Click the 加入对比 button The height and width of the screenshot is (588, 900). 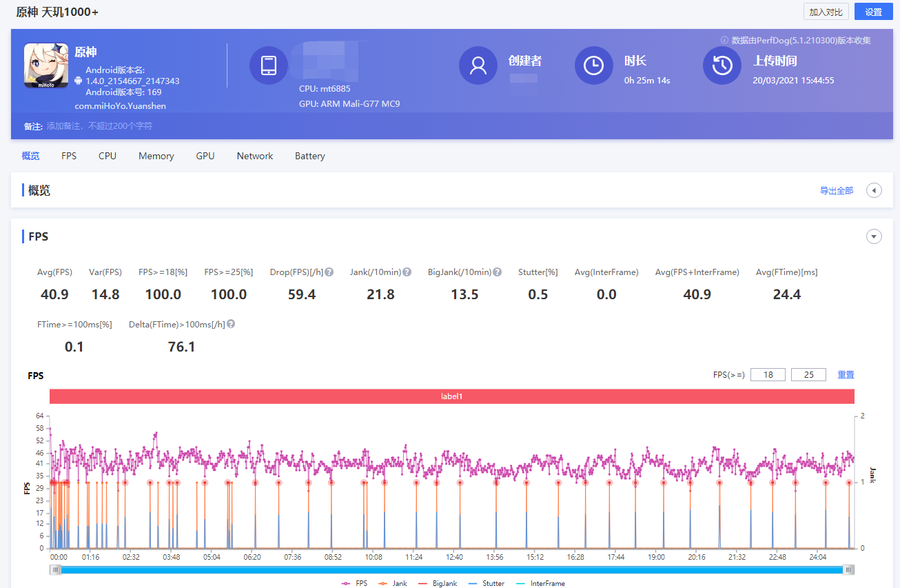click(826, 12)
